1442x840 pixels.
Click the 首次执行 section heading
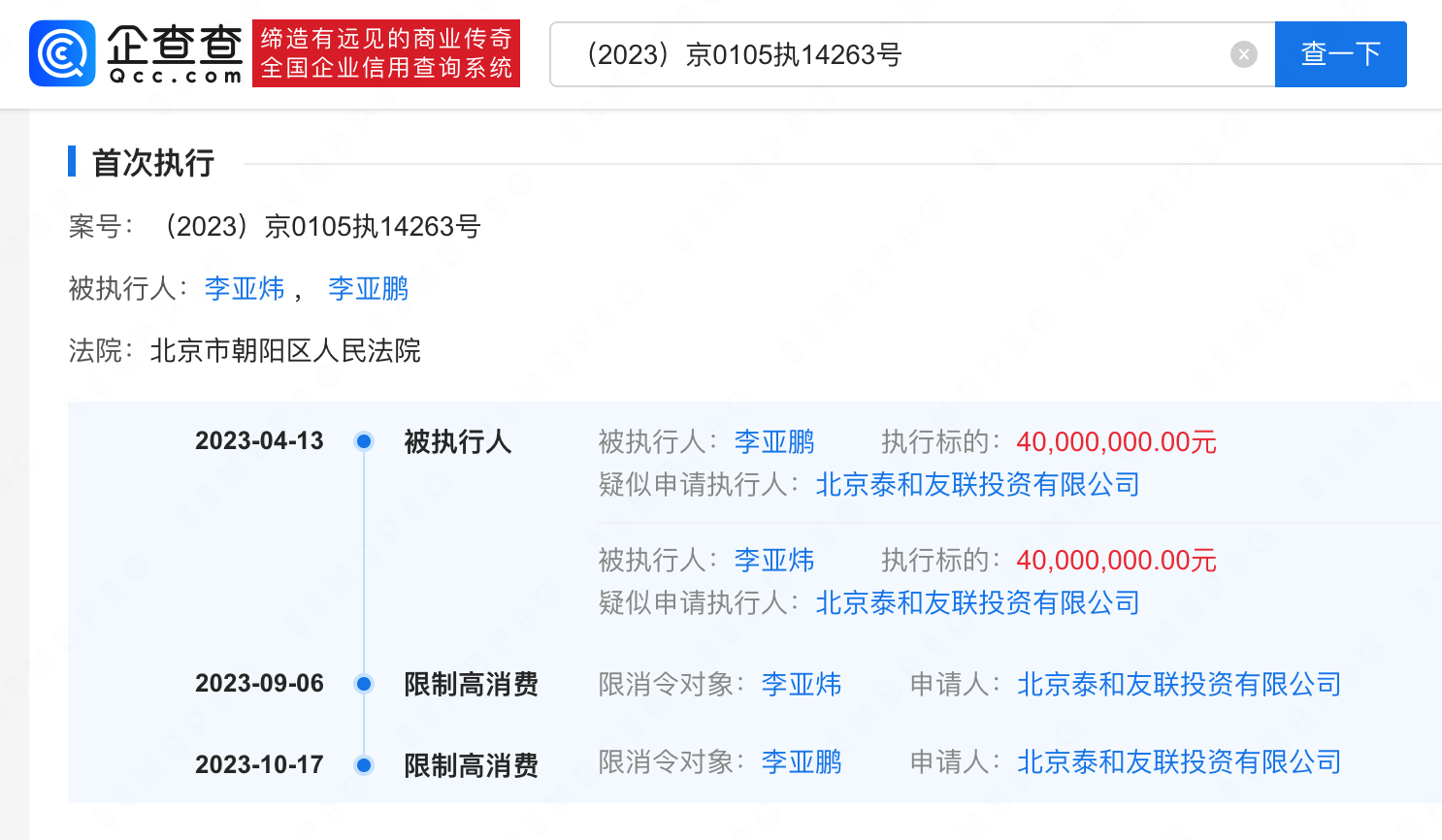point(152,163)
